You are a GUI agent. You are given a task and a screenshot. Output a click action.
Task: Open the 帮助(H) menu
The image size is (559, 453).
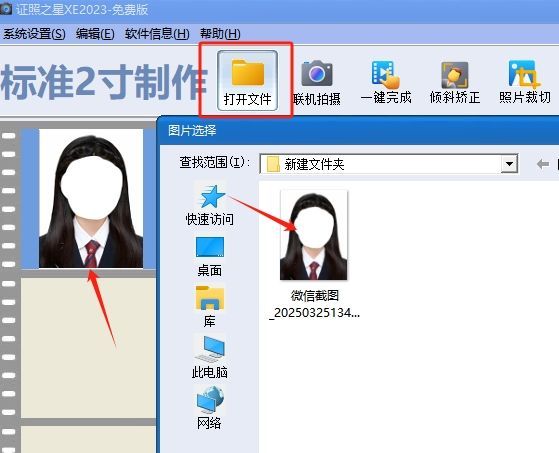[220, 34]
